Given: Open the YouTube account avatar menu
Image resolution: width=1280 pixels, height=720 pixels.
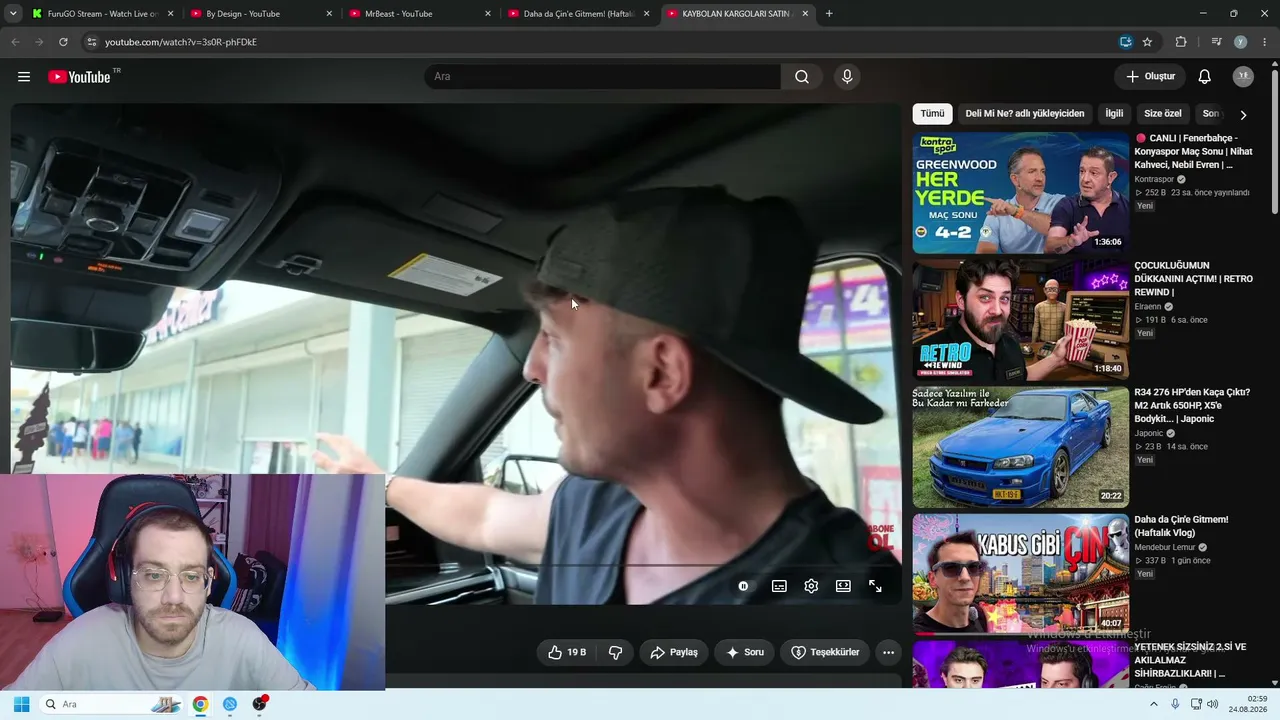Looking at the screenshot, I should click(1243, 77).
